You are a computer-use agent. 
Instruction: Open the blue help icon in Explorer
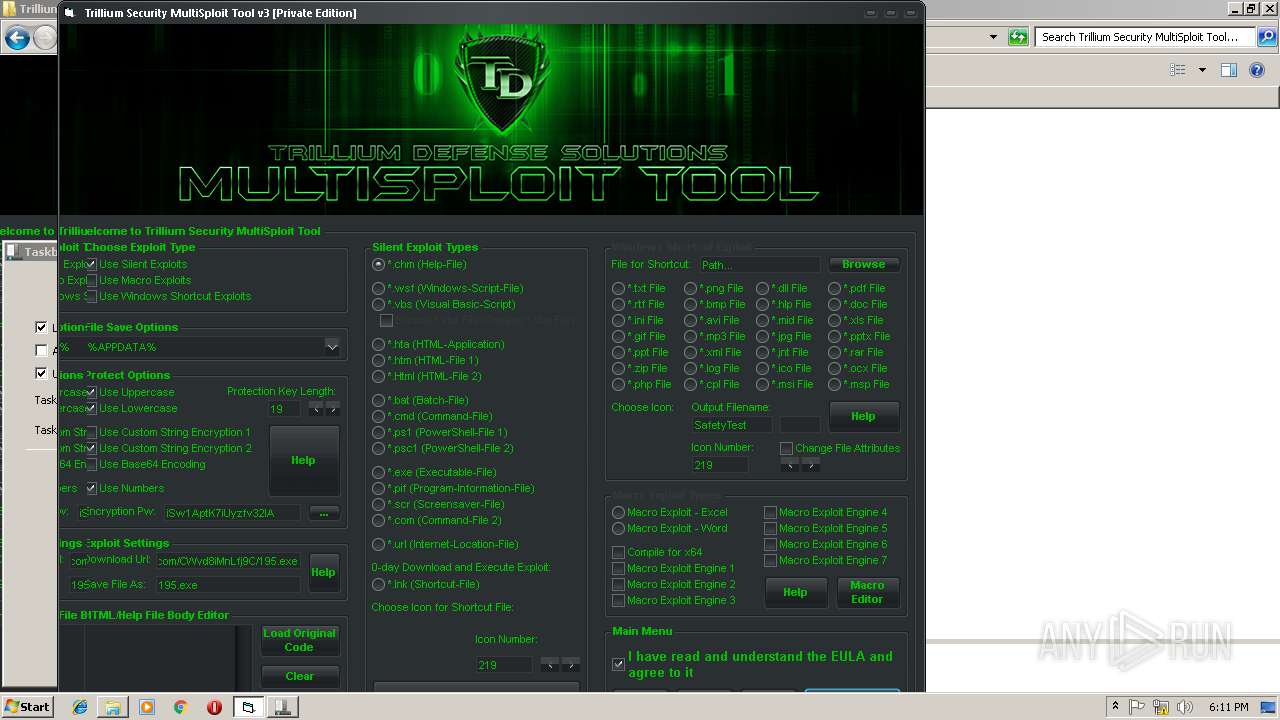[1257, 70]
